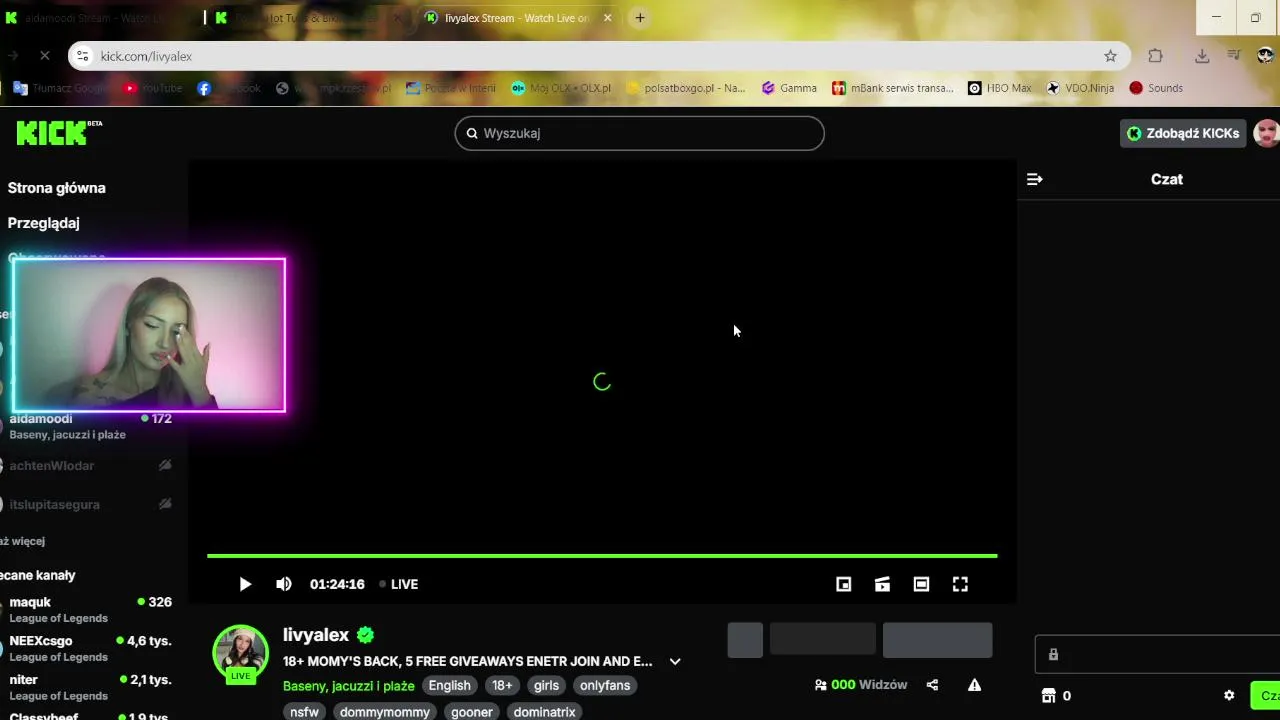Stop loading the page
The height and width of the screenshot is (720, 1280).
pyautogui.click(x=44, y=56)
